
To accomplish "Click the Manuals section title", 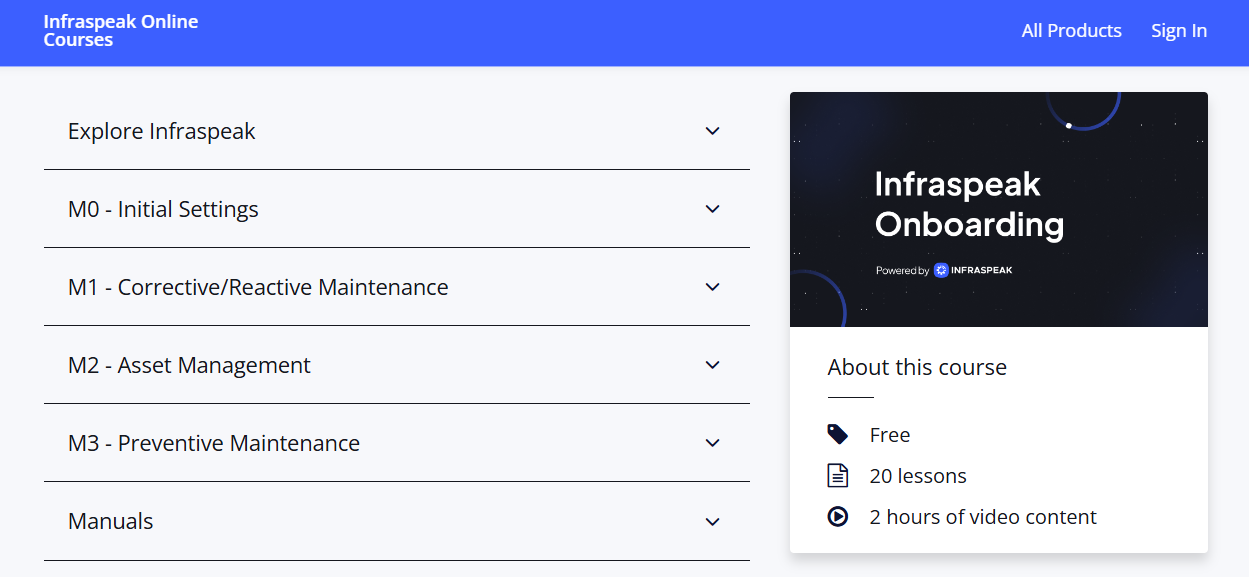I will pos(111,521).
